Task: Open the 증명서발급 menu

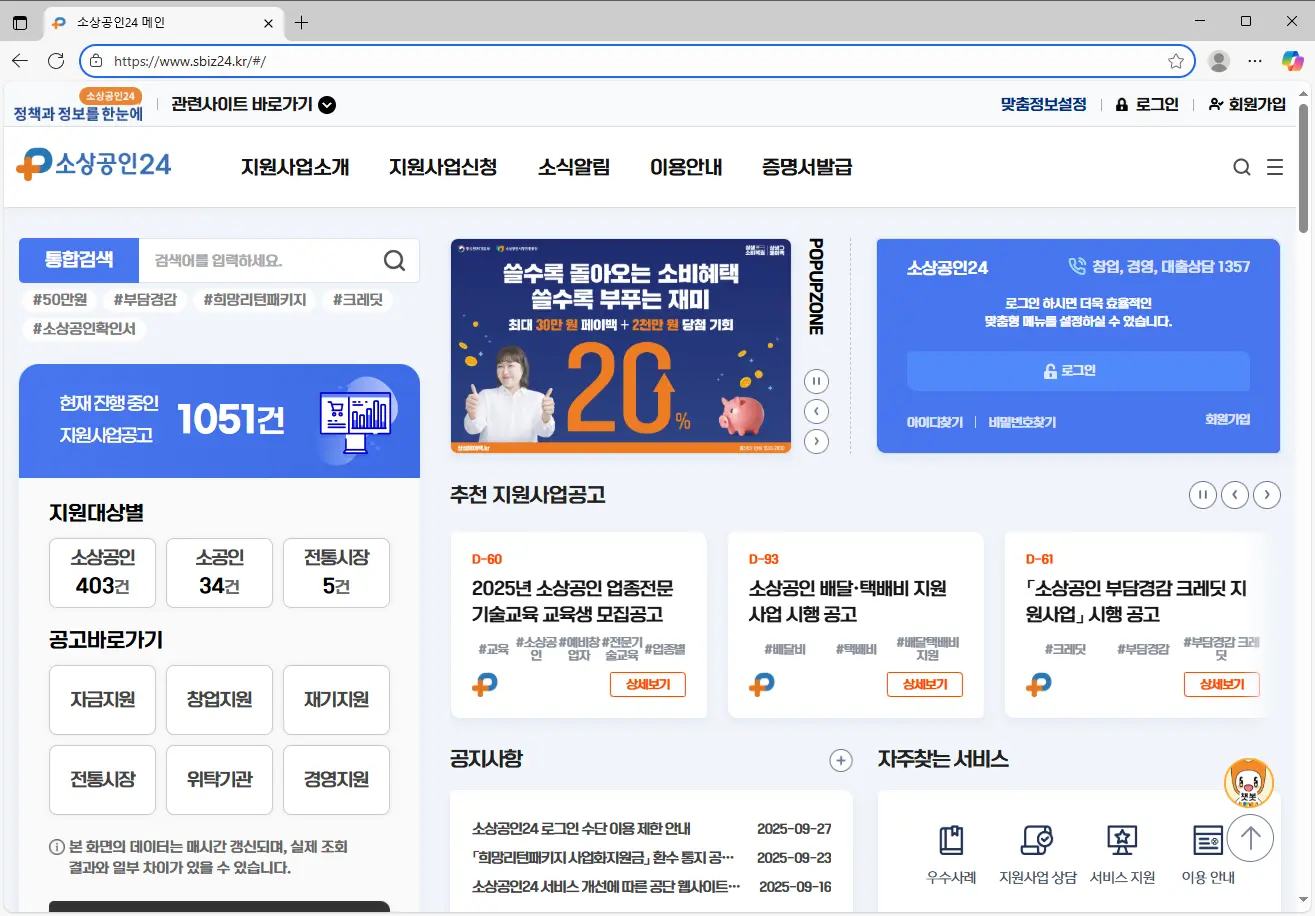Action: pos(806,167)
